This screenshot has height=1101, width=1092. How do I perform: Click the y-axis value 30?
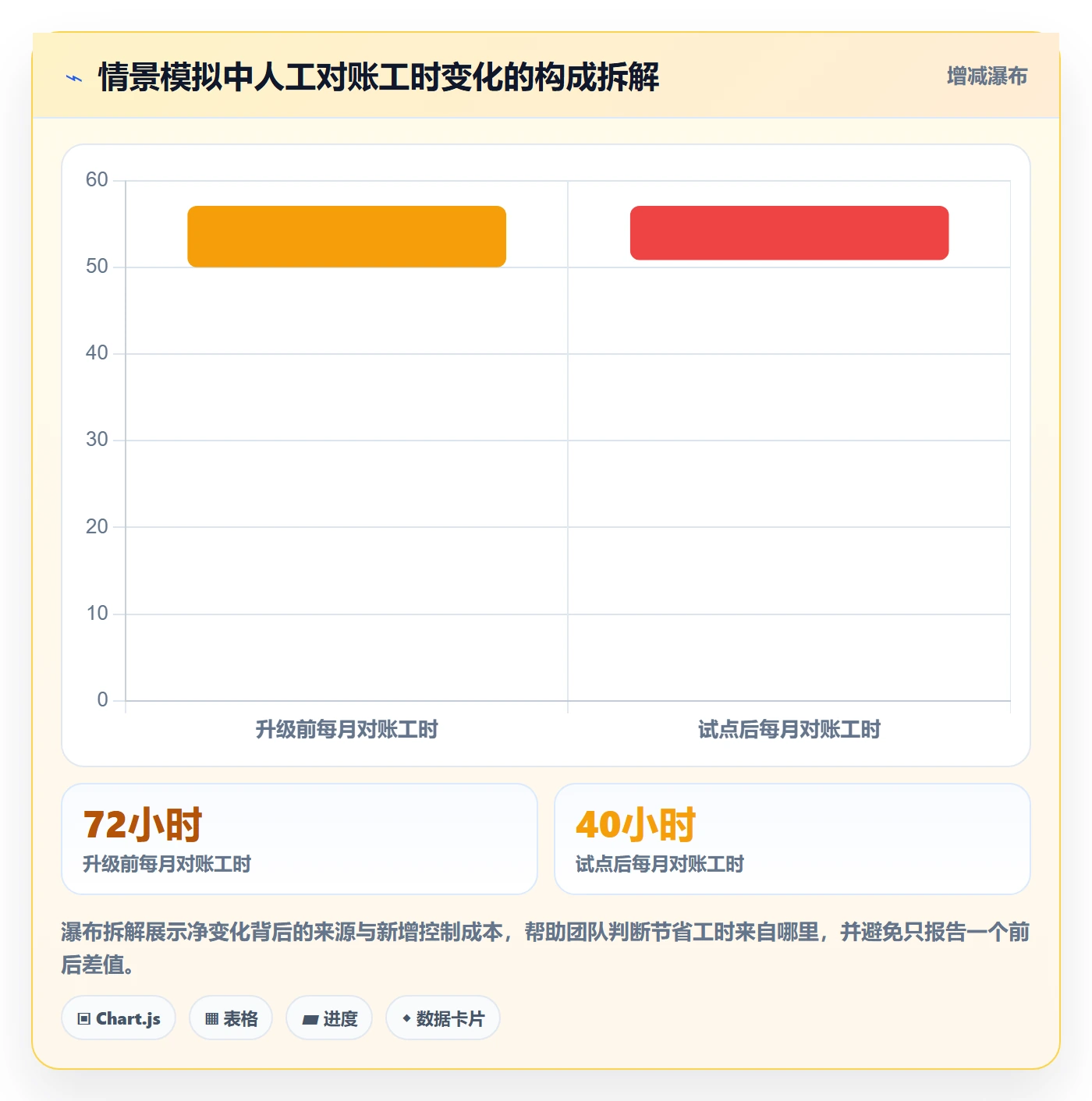tap(97, 440)
